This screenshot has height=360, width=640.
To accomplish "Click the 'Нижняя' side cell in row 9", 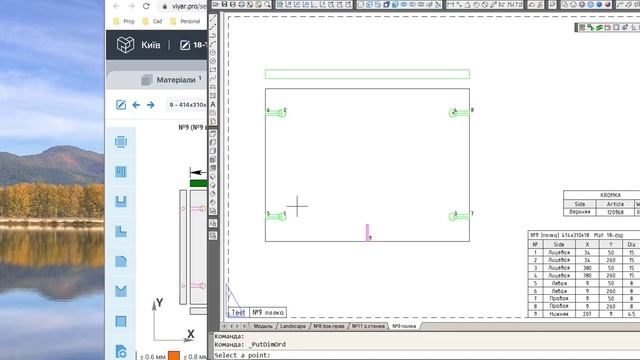I will click(x=559, y=314).
